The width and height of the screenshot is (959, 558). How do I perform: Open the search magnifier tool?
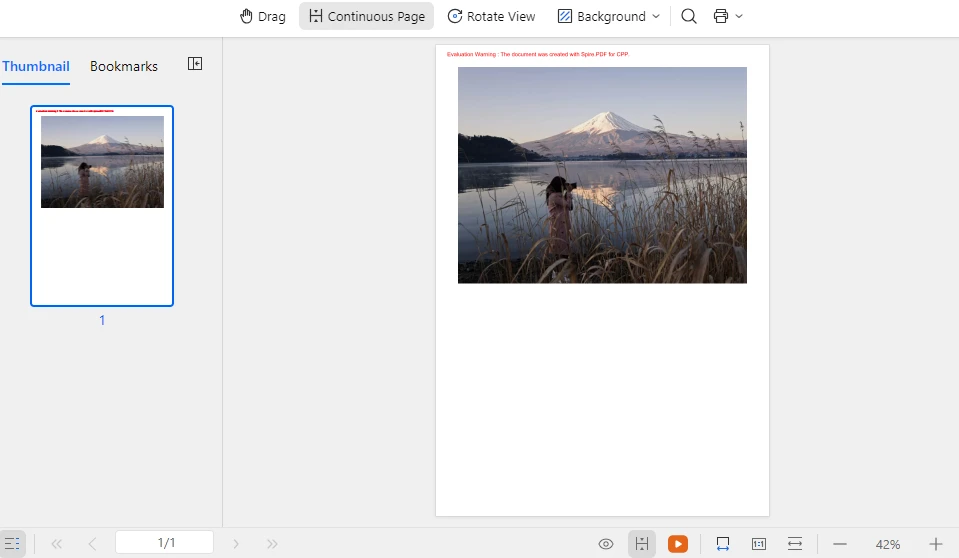689,16
